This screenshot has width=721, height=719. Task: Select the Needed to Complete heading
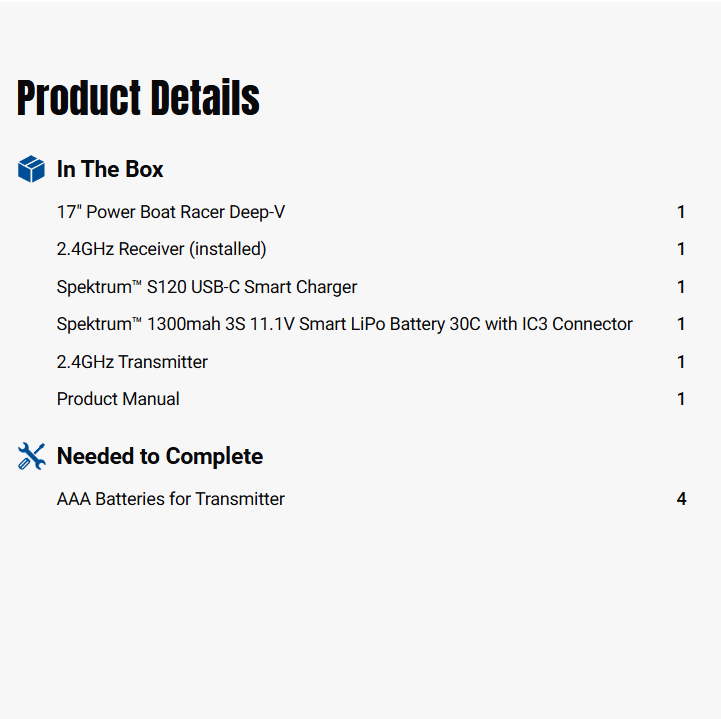coord(160,456)
